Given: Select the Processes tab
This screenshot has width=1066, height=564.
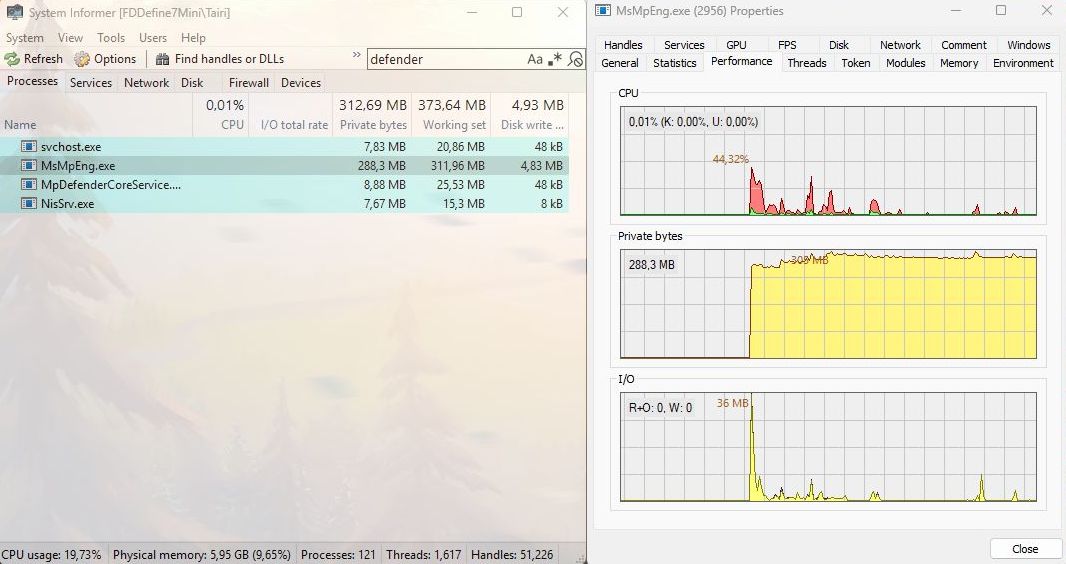Looking at the screenshot, I should coord(32,81).
